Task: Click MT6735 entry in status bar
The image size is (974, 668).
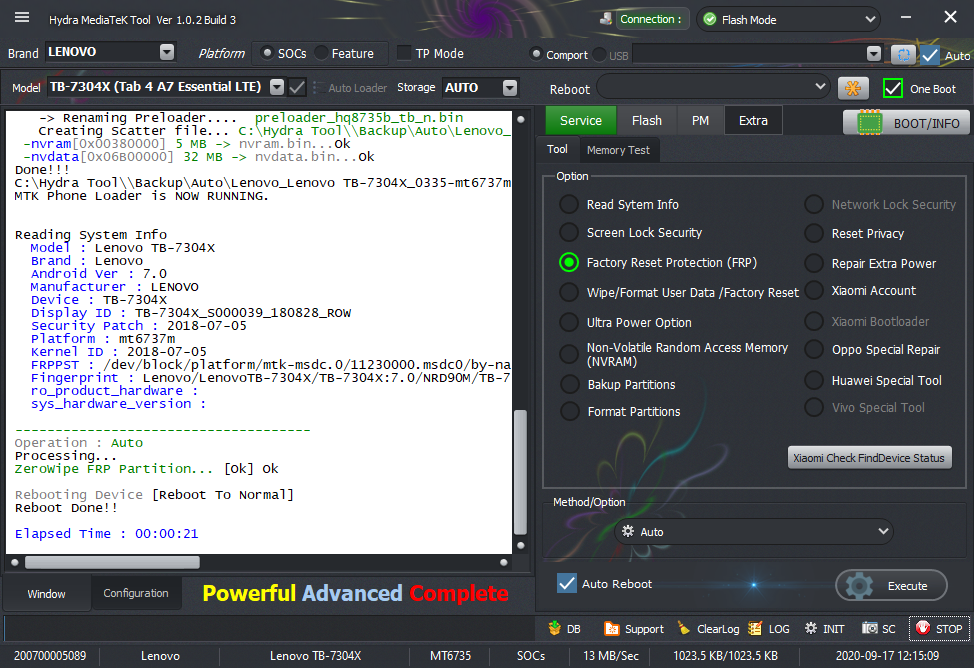Action: tap(450, 656)
